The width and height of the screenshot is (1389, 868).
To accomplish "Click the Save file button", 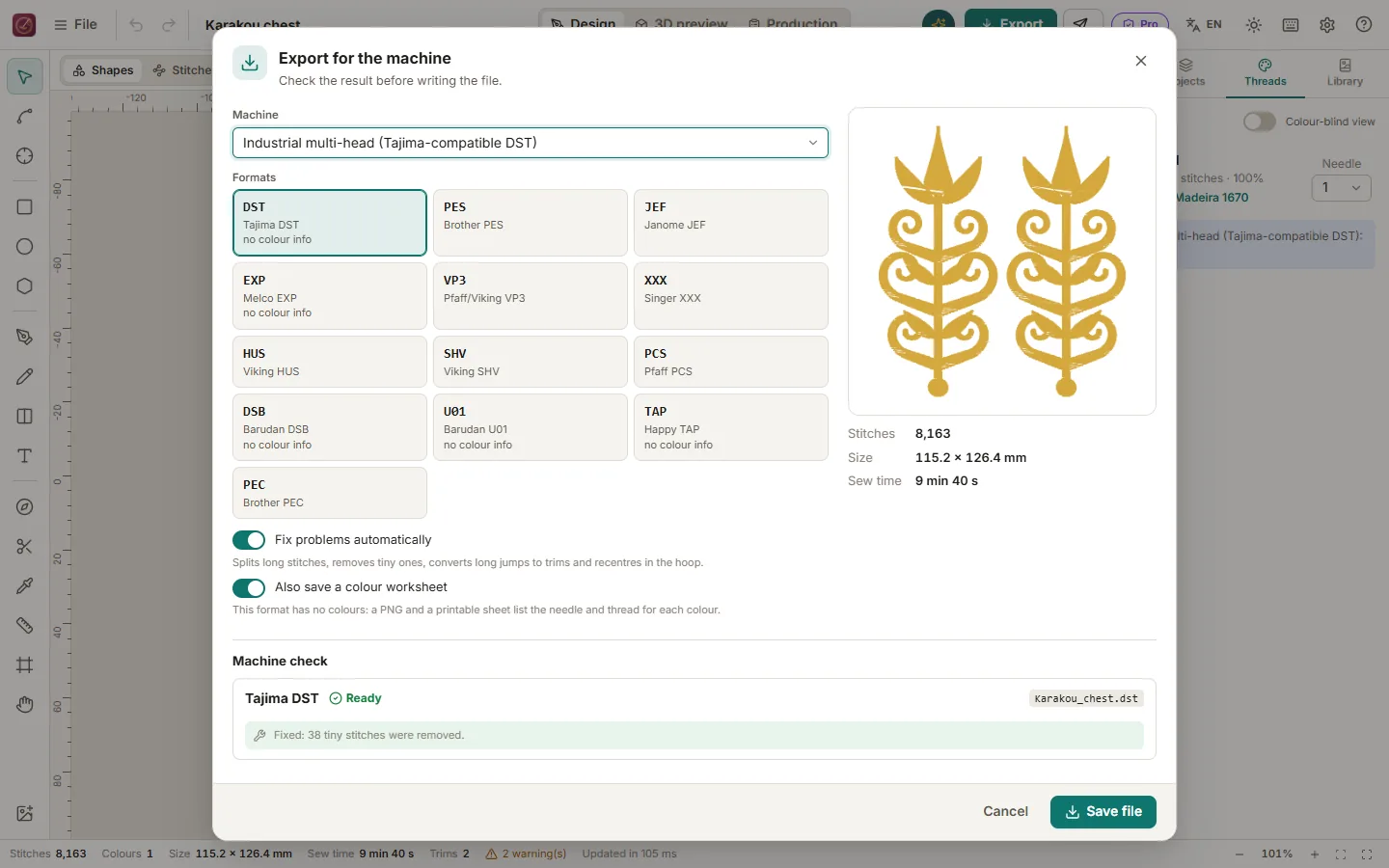I will coord(1103,812).
